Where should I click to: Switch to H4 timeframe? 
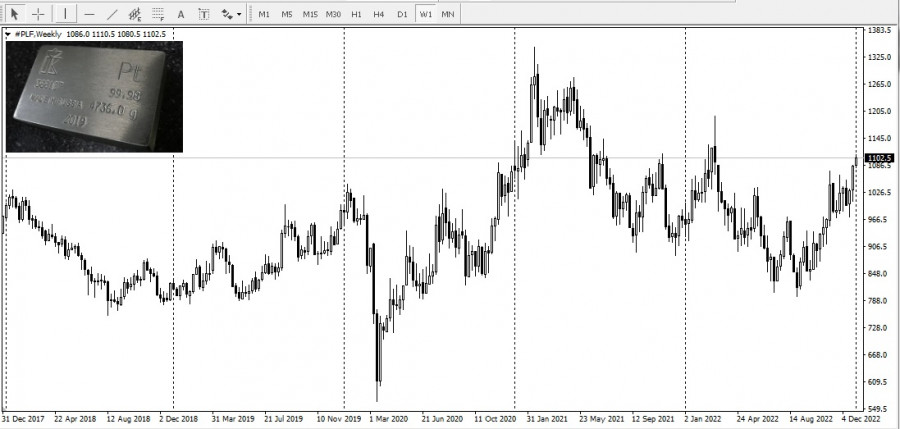coord(379,14)
